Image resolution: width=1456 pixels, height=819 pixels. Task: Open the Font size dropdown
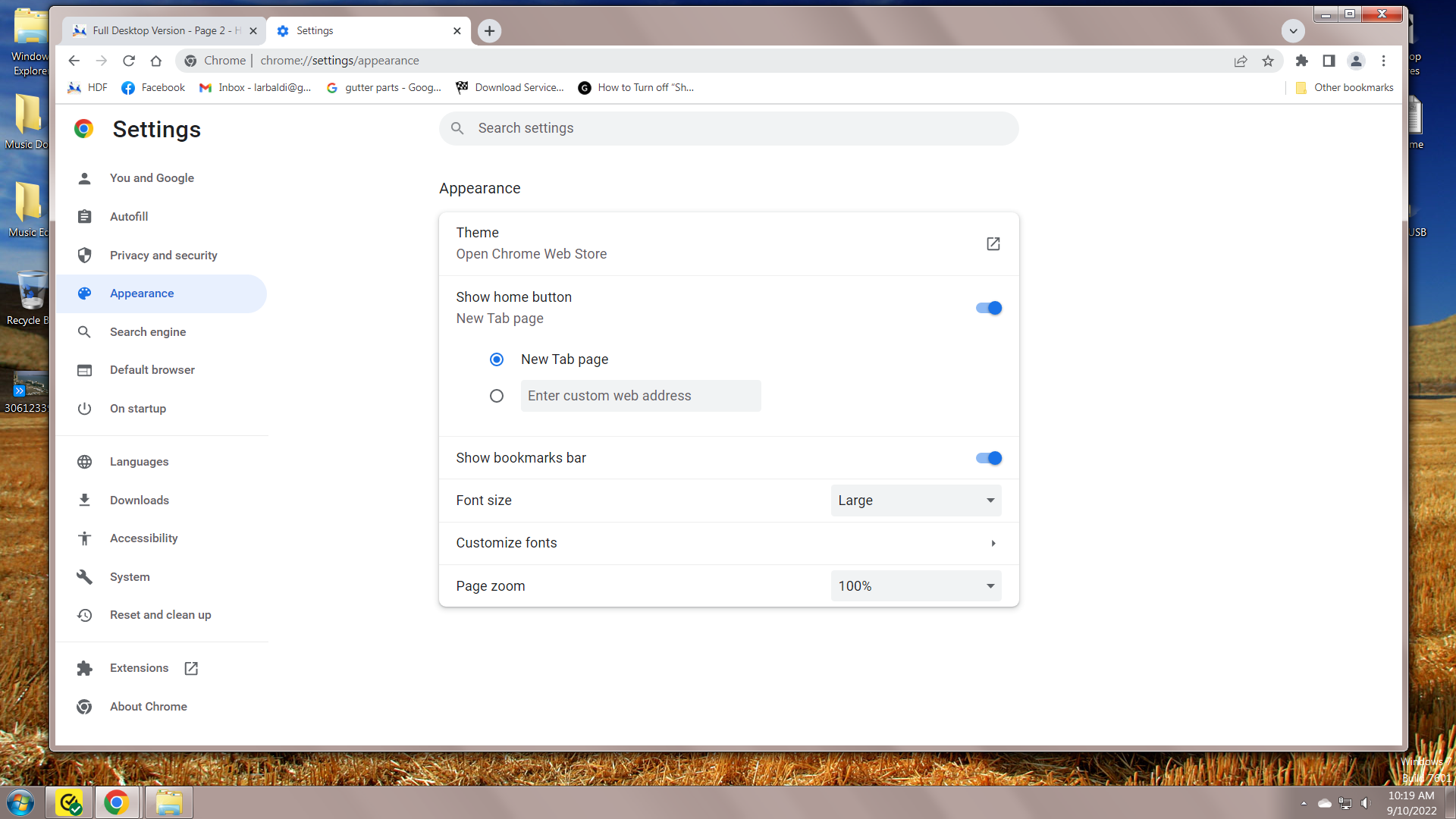[915, 500]
